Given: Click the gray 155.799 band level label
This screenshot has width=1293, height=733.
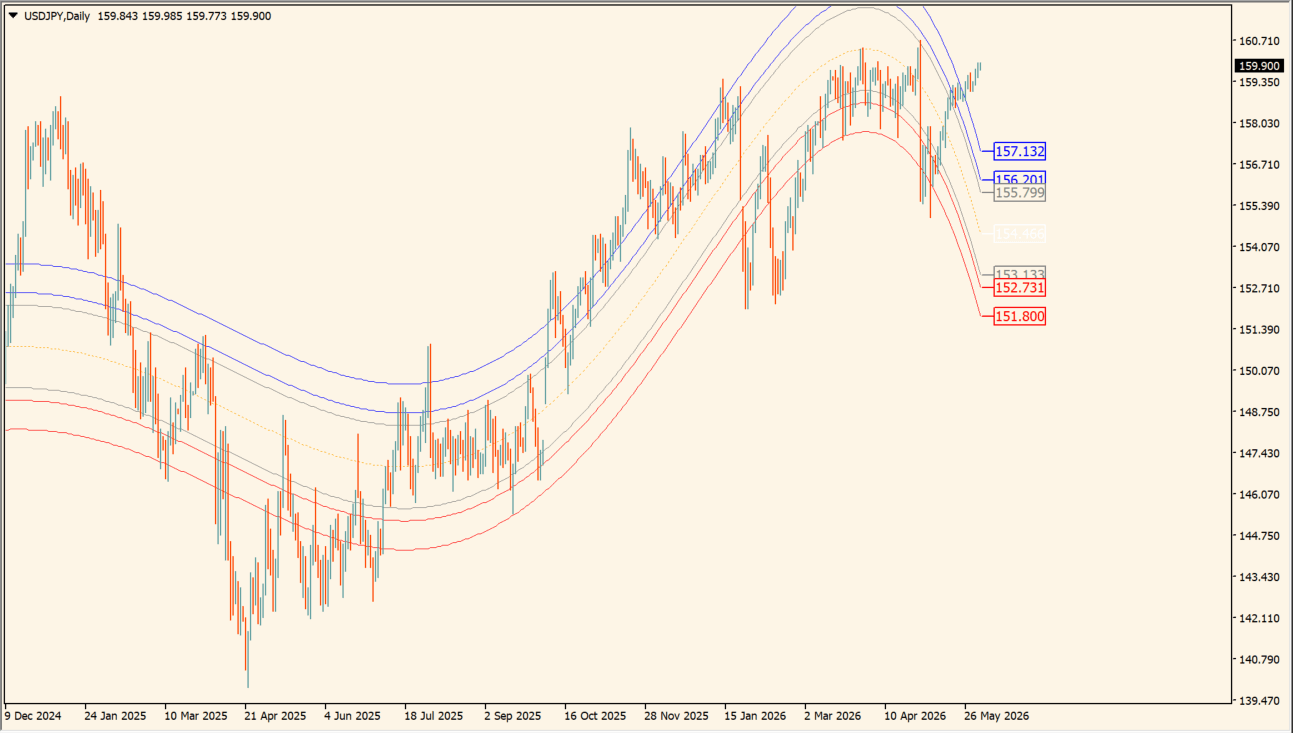Looking at the screenshot, I should pyautogui.click(x=1019, y=193).
